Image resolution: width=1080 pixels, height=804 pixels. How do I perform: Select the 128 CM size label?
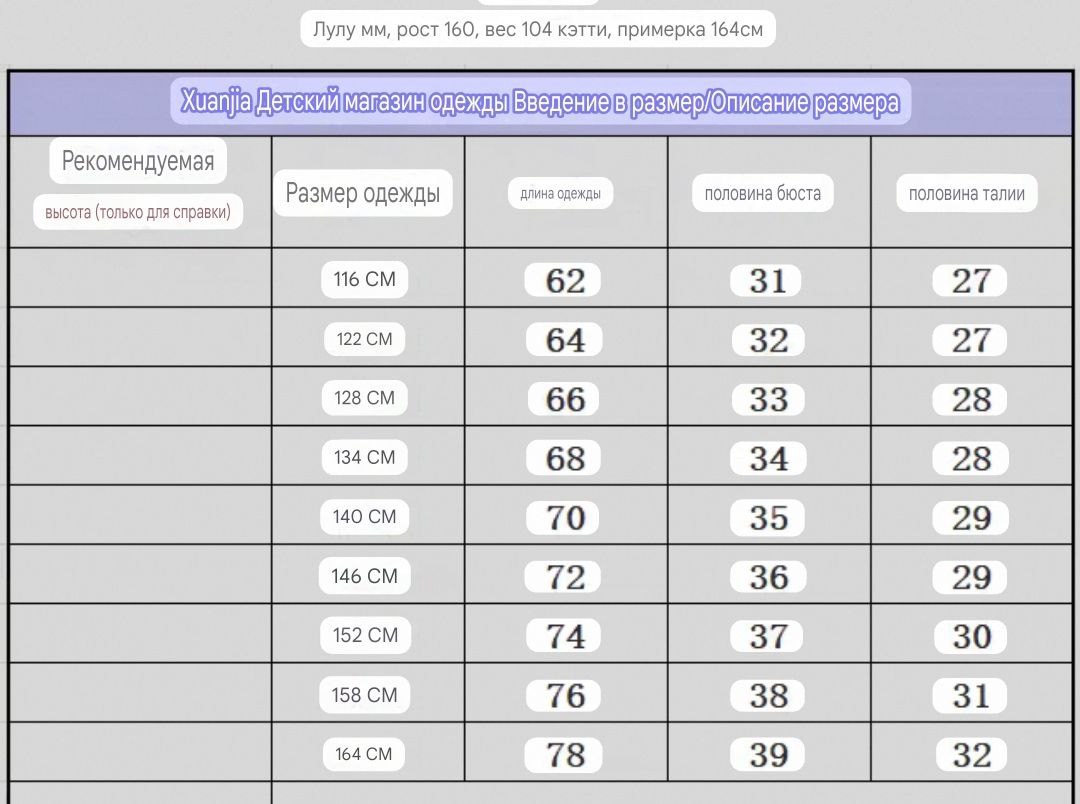[x=364, y=398]
